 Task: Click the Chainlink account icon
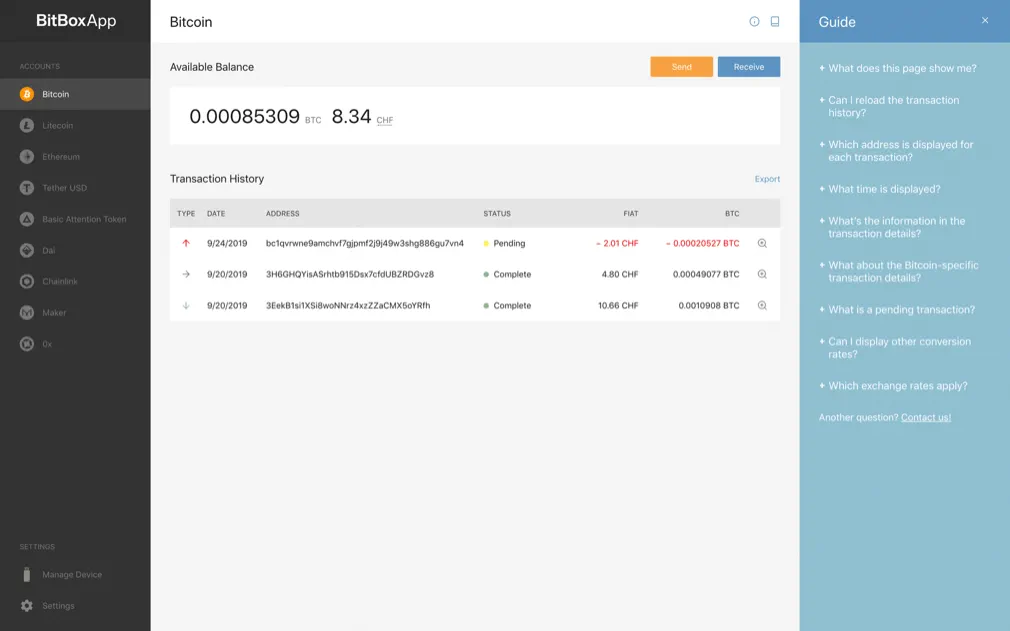(x=27, y=282)
